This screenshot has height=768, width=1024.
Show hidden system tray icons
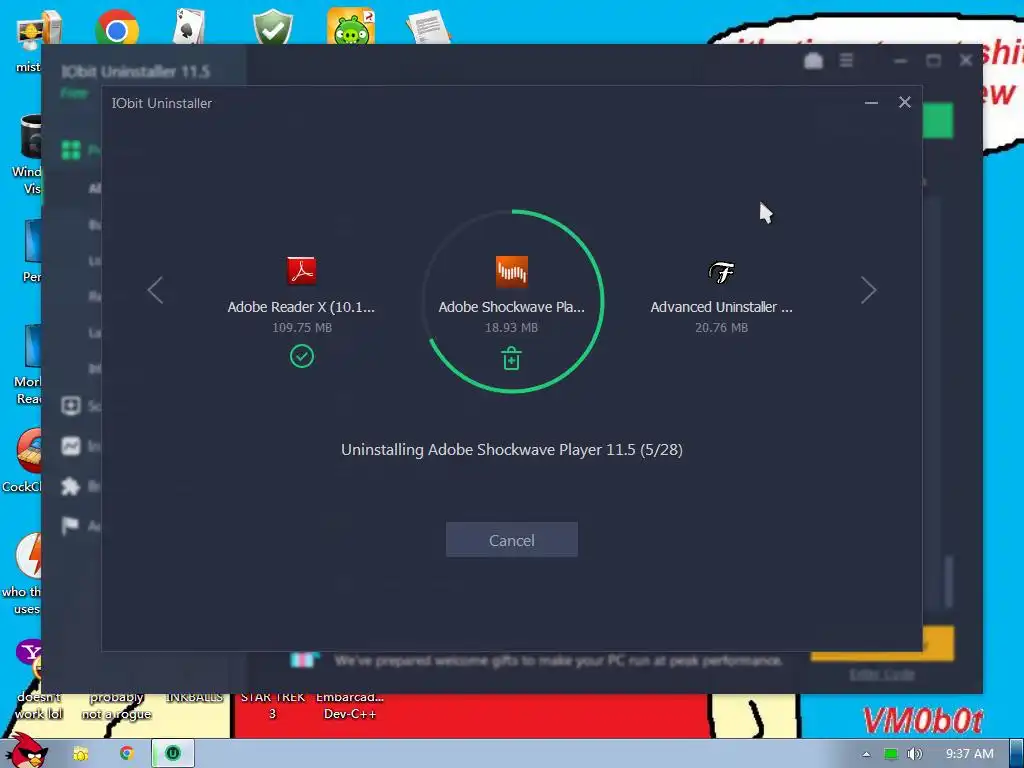(x=867, y=754)
